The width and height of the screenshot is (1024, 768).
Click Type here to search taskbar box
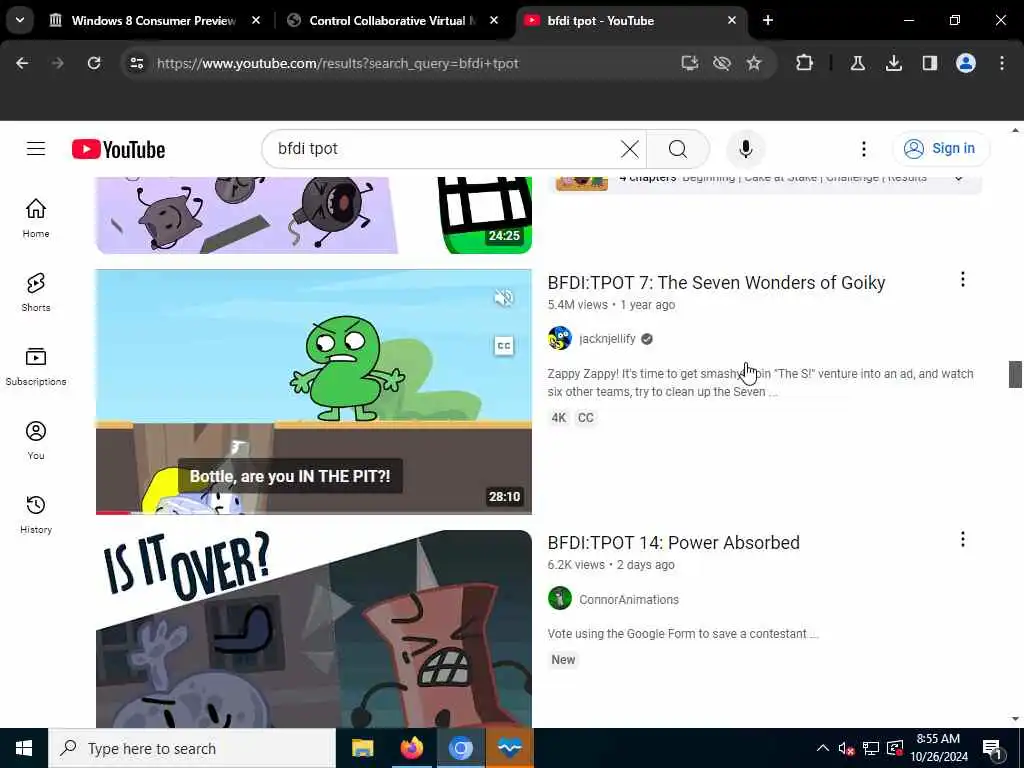(x=192, y=748)
